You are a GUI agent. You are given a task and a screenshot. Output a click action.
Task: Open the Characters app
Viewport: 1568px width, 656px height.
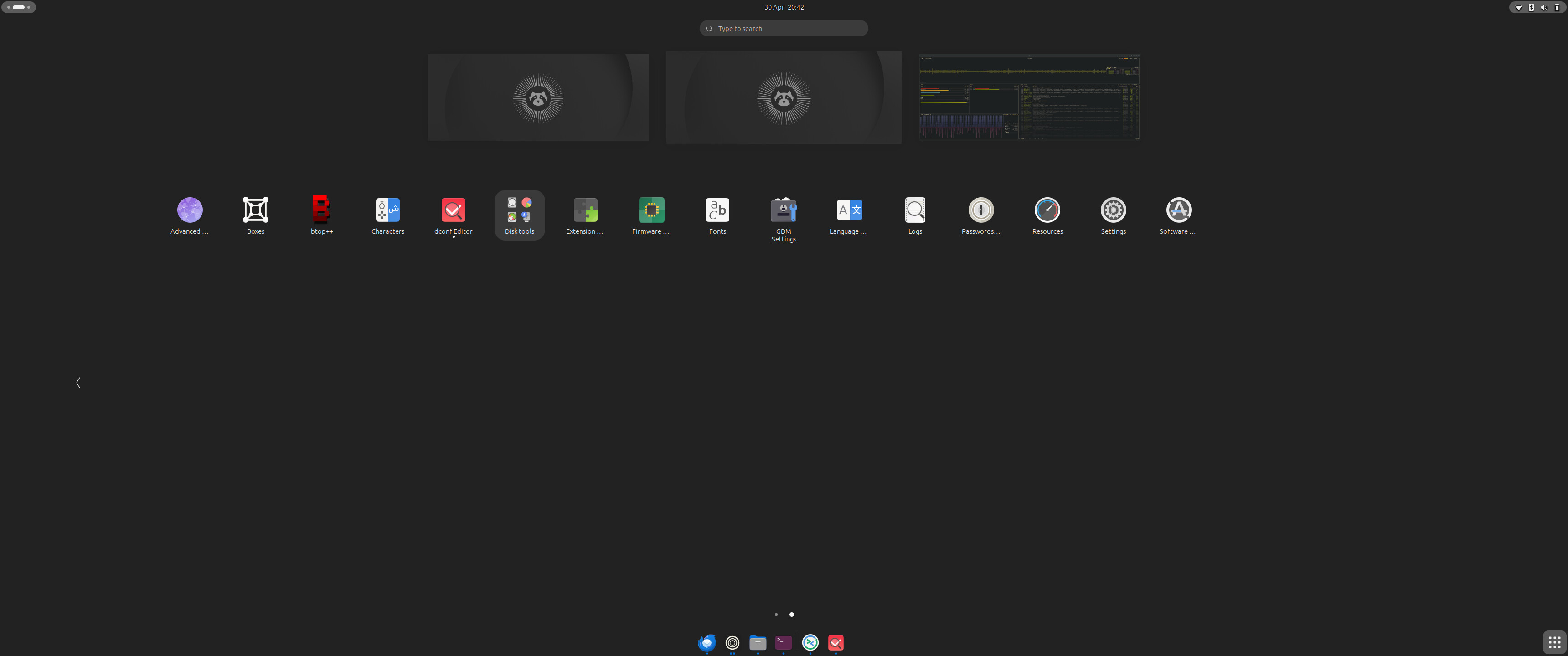[x=388, y=215]
